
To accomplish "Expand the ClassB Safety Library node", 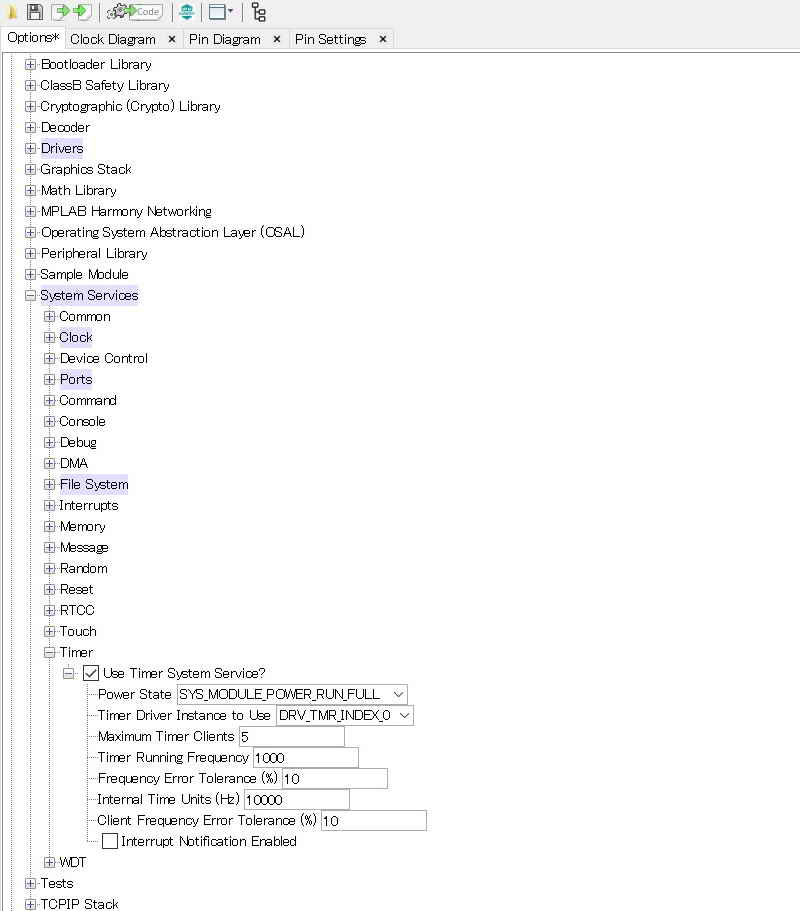I will point(30,85).
